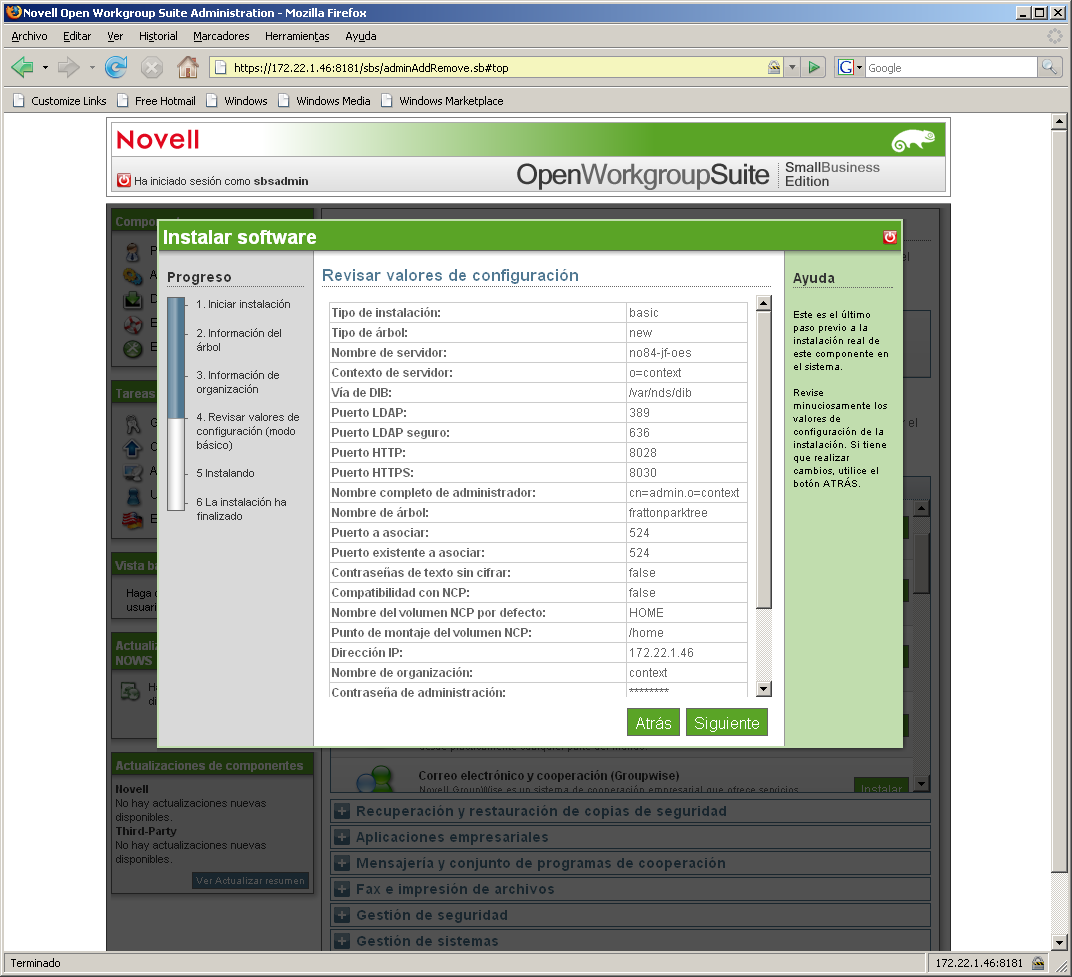This screenshot has width=1072, height=977.
Task: Open the Historial menu
Action: point(158,36)
